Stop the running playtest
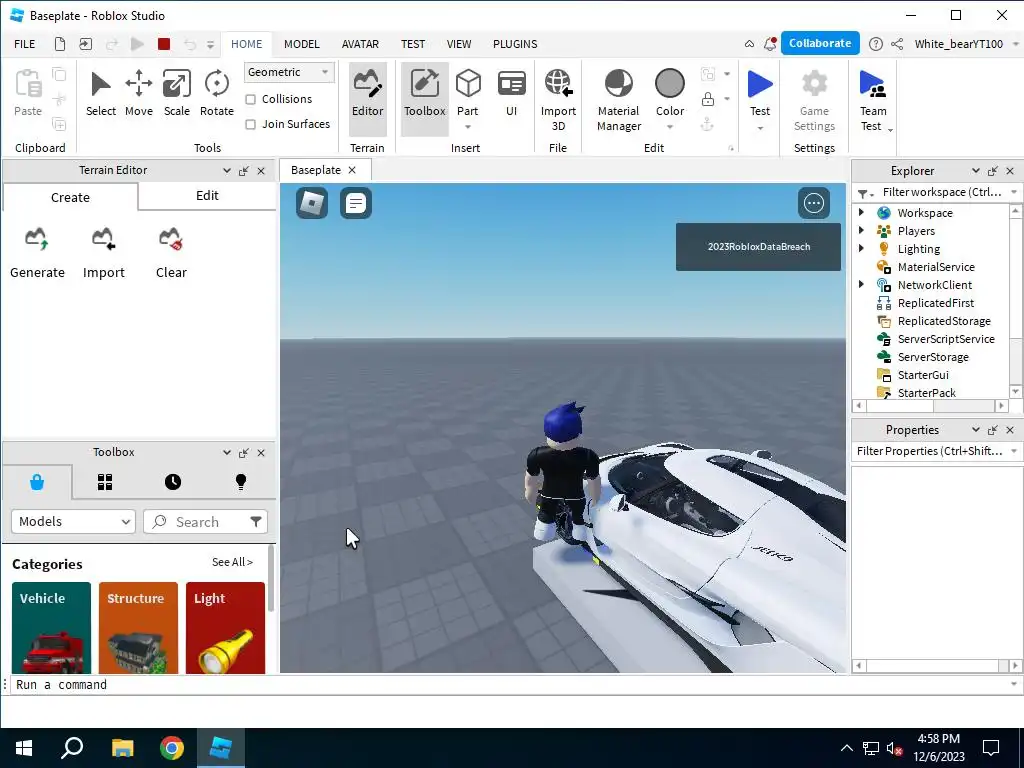Screen dimensions: 1024x768 pyautogui.click(x=164, y=44)
